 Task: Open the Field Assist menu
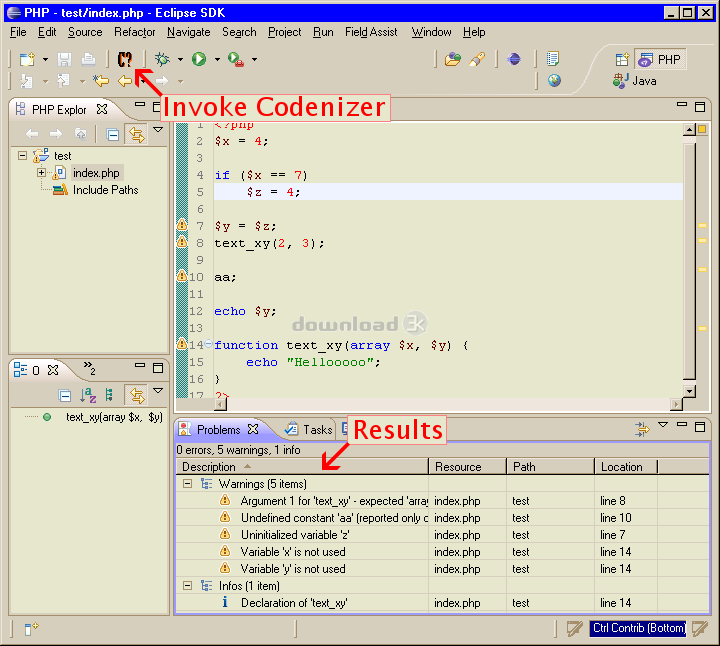[x=371, y=32]
